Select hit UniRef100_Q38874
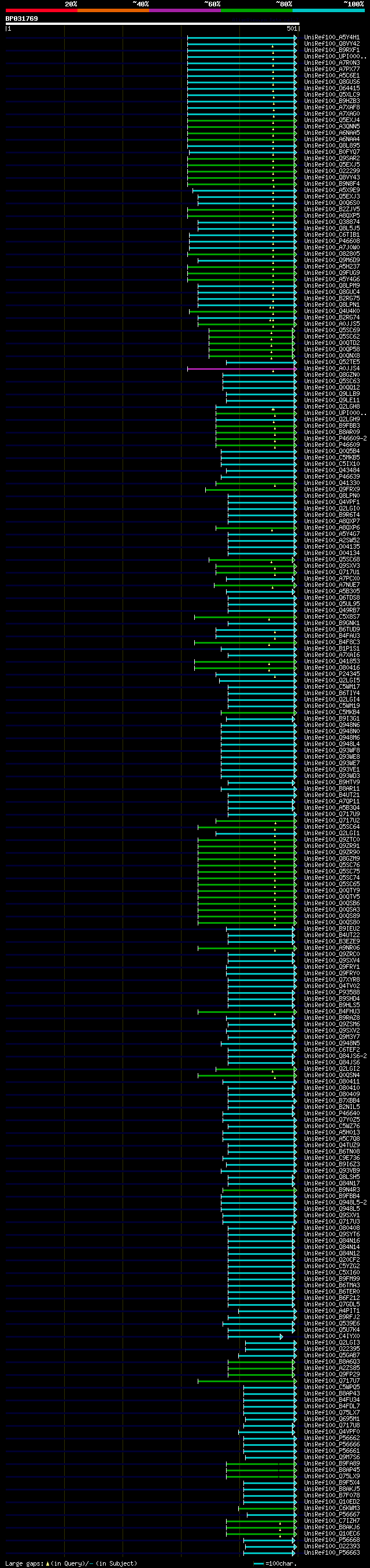Screen dimensions: 370x1568 click(332, 222)
